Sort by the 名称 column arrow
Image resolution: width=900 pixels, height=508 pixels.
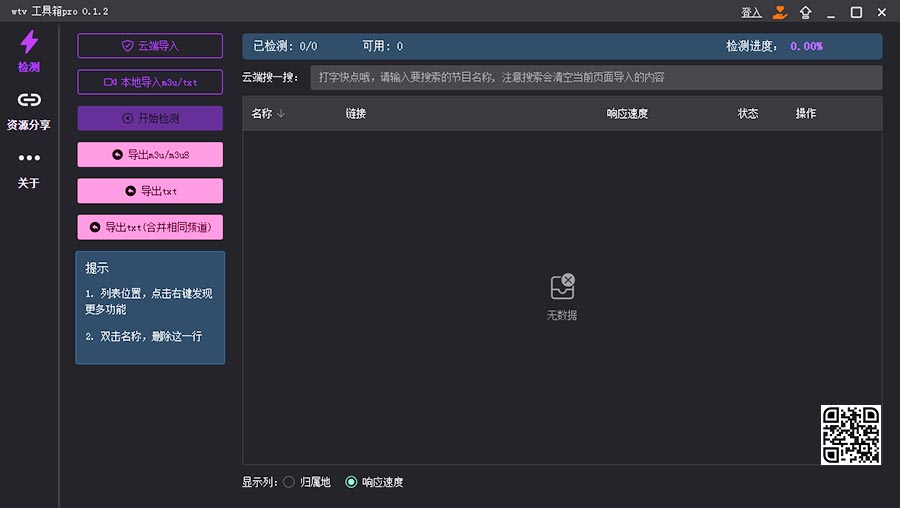point(281,114)
